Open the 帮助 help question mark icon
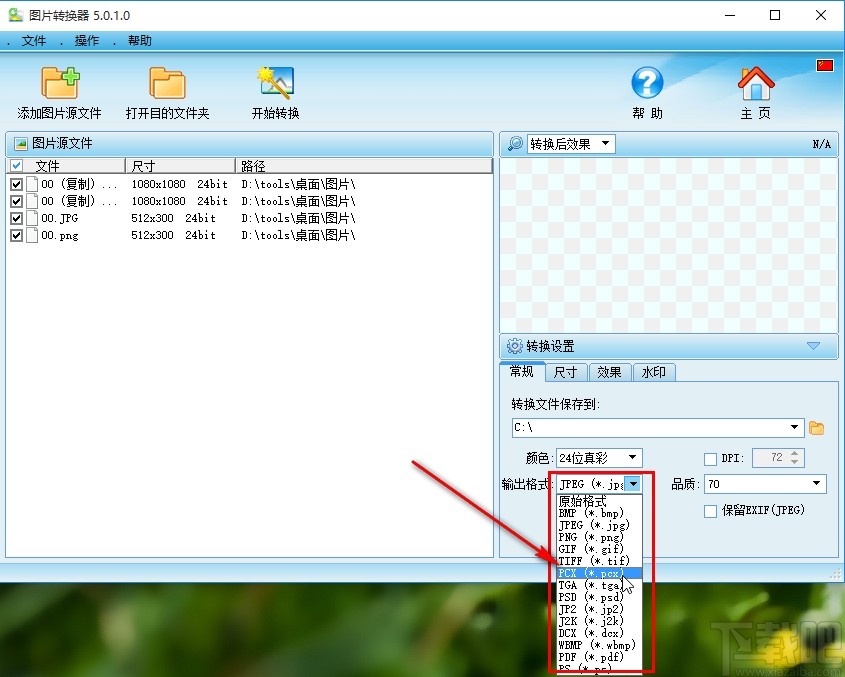The height and width of the screenshot is (677, 845). tap(647, 83)
